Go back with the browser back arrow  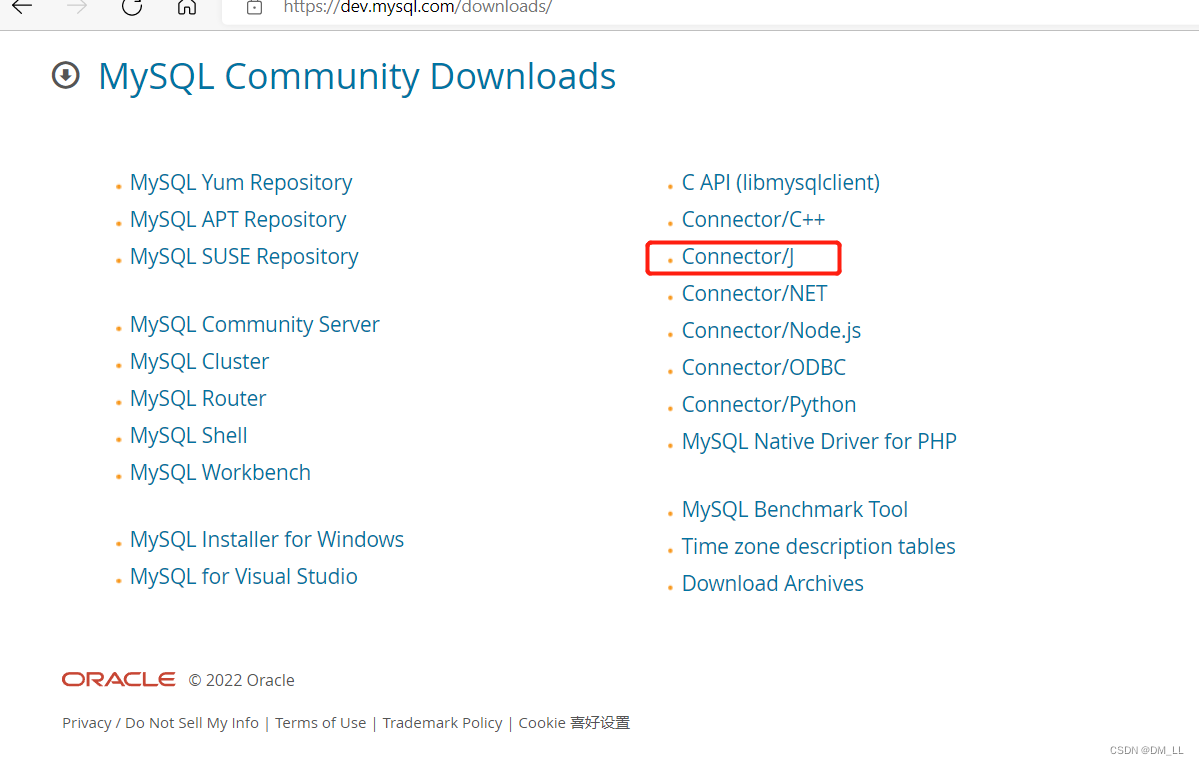[21, 7]
